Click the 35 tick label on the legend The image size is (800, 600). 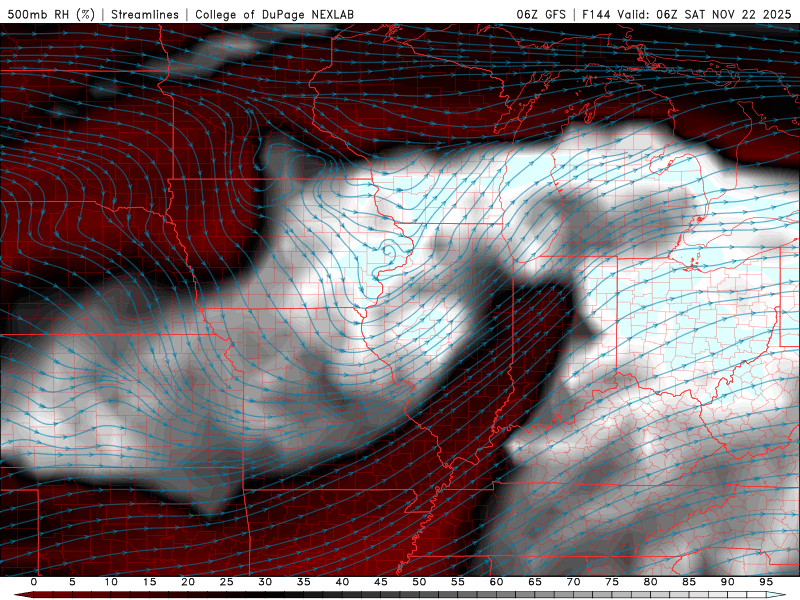[304, 582]
